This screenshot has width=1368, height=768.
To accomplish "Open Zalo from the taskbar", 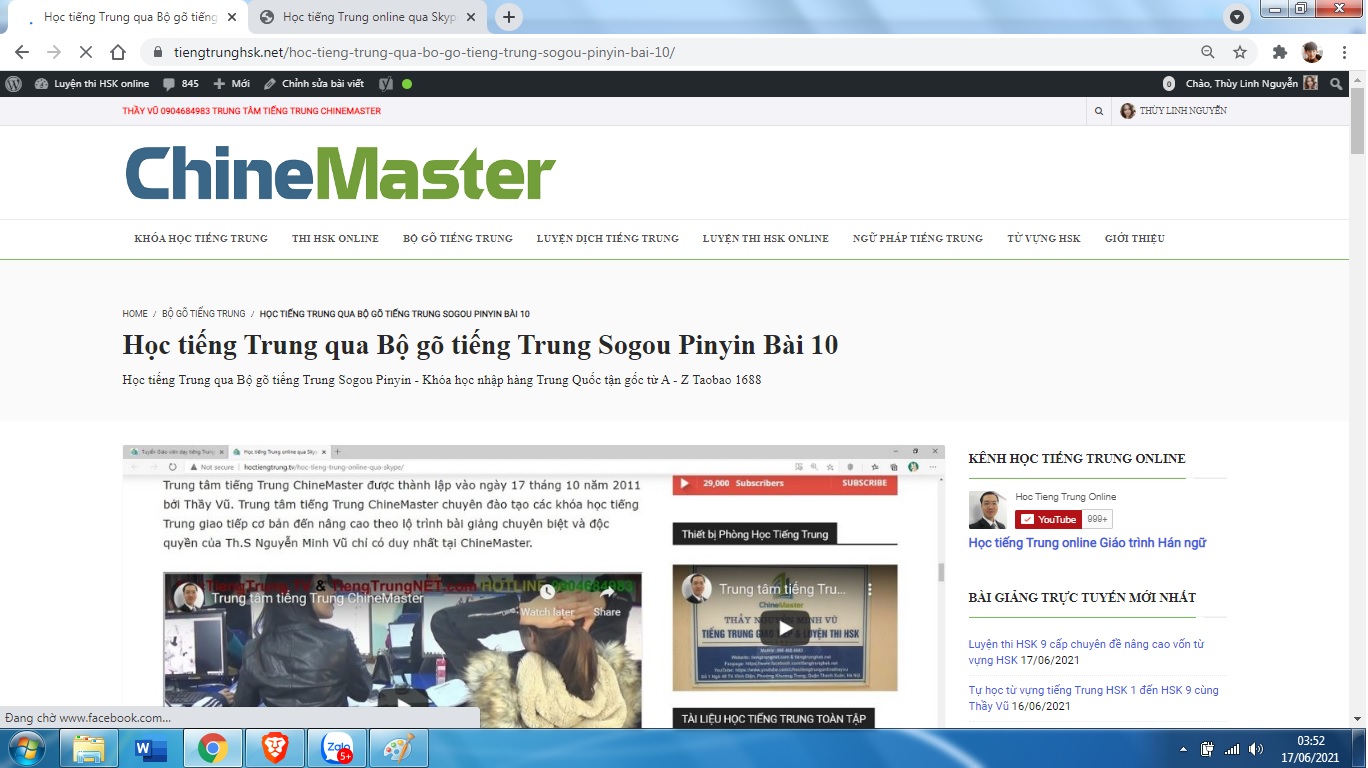I will coord(337,748).
